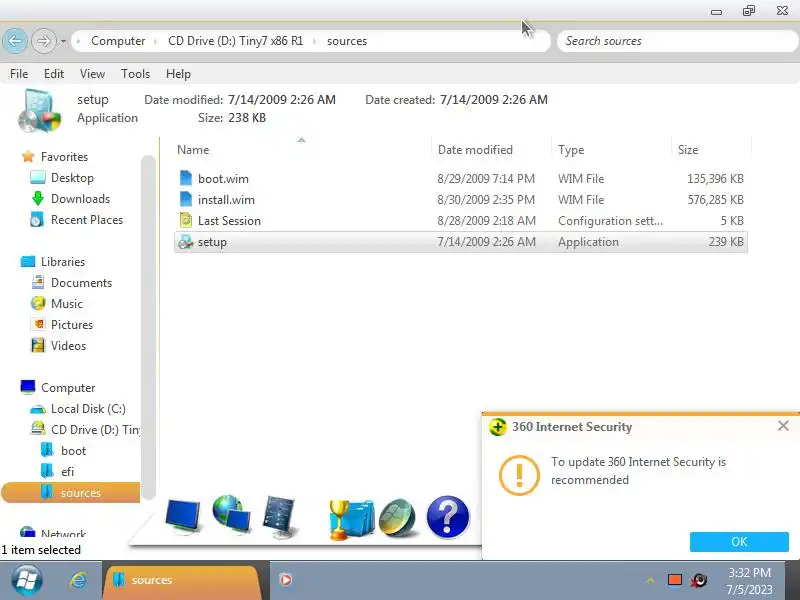Select the Last Session settings file icon
800x600 pixels.
point(186,220)
